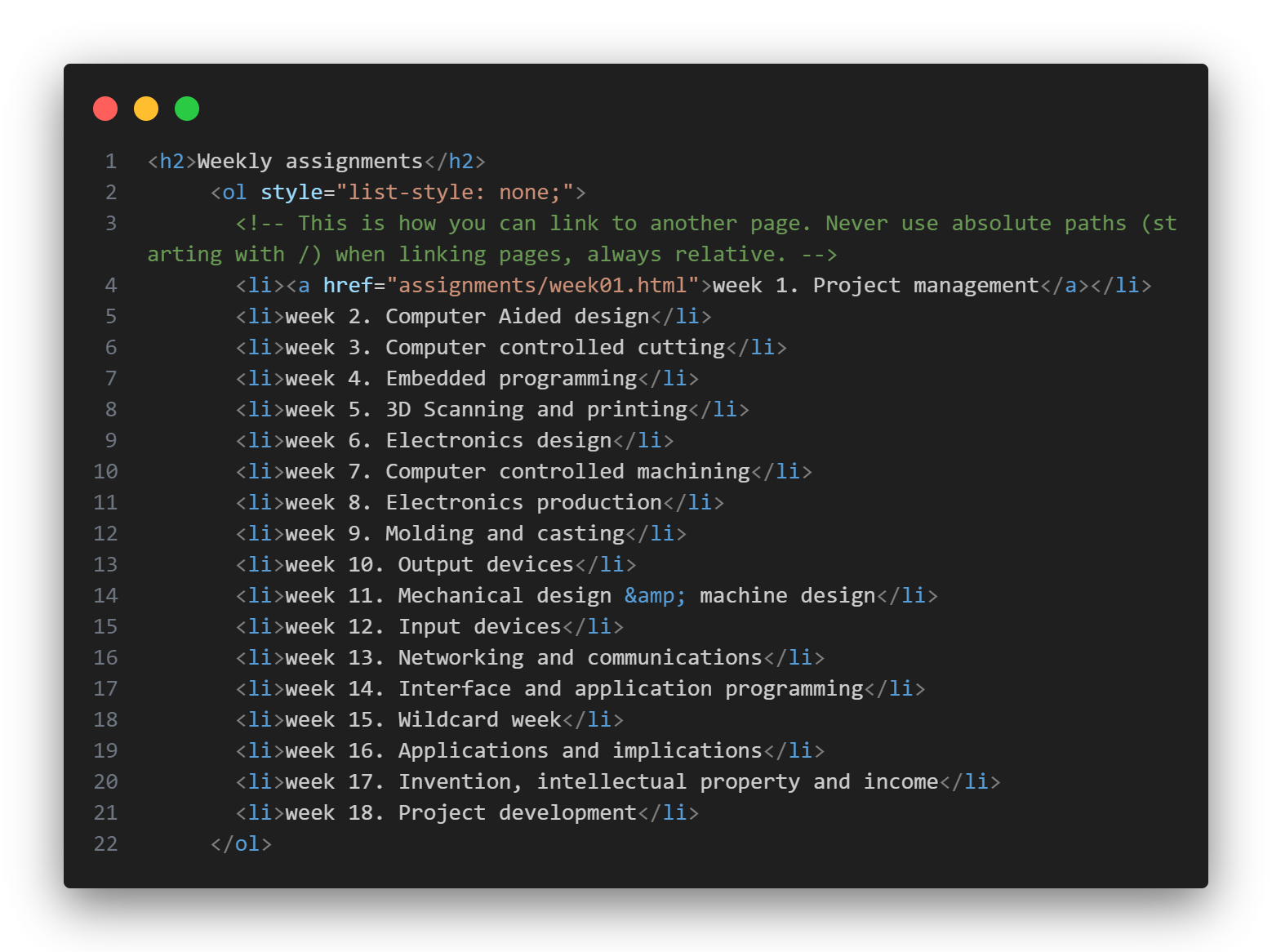The width and height of the screenshot is (1272, 952).
Task: Click the yellow minimize window dot
Action: coord(146,109)
